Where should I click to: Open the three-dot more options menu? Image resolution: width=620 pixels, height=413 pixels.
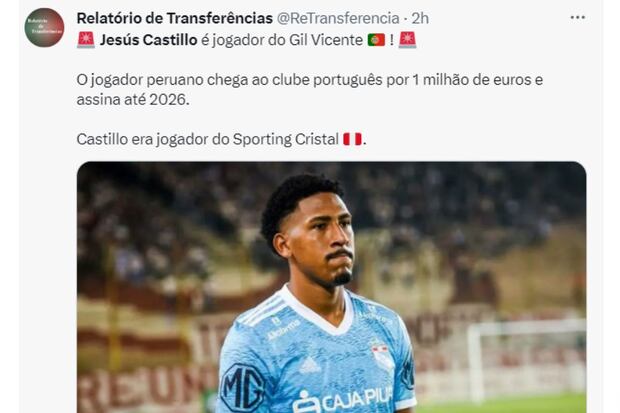tap(577, 17)
